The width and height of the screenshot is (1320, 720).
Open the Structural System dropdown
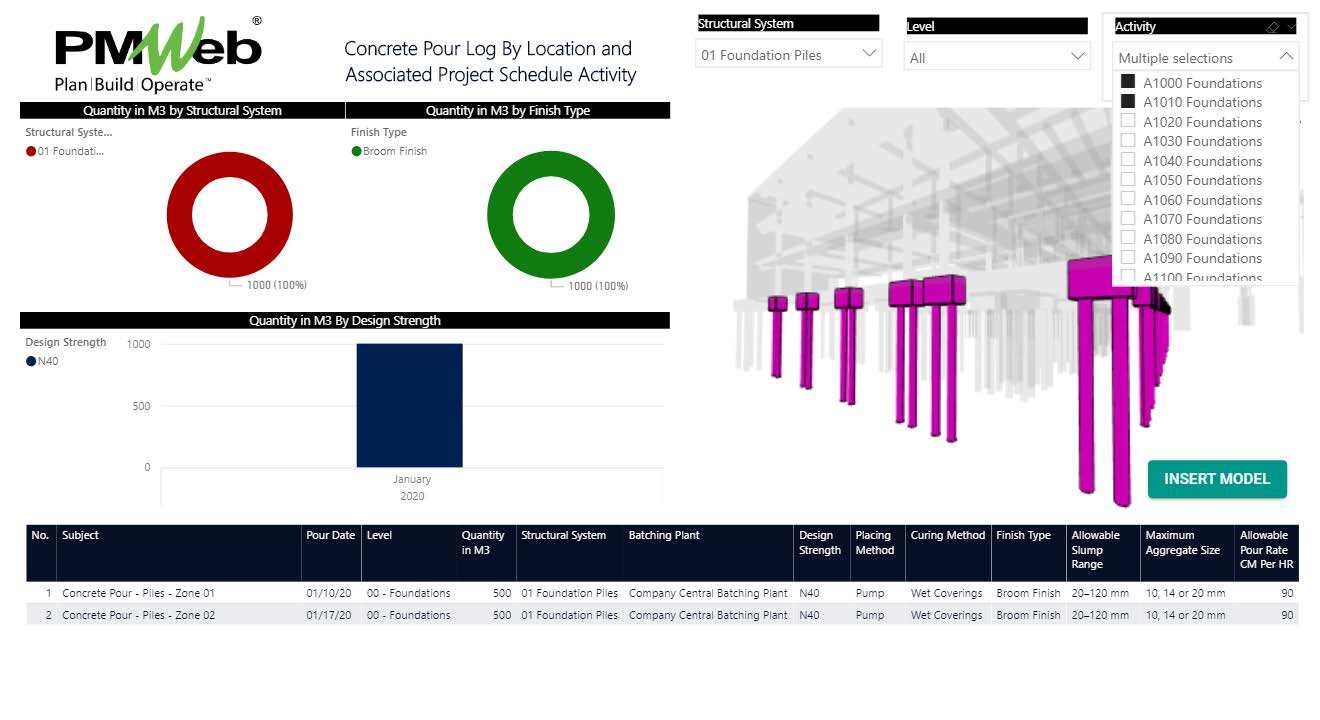pos(868,55)
